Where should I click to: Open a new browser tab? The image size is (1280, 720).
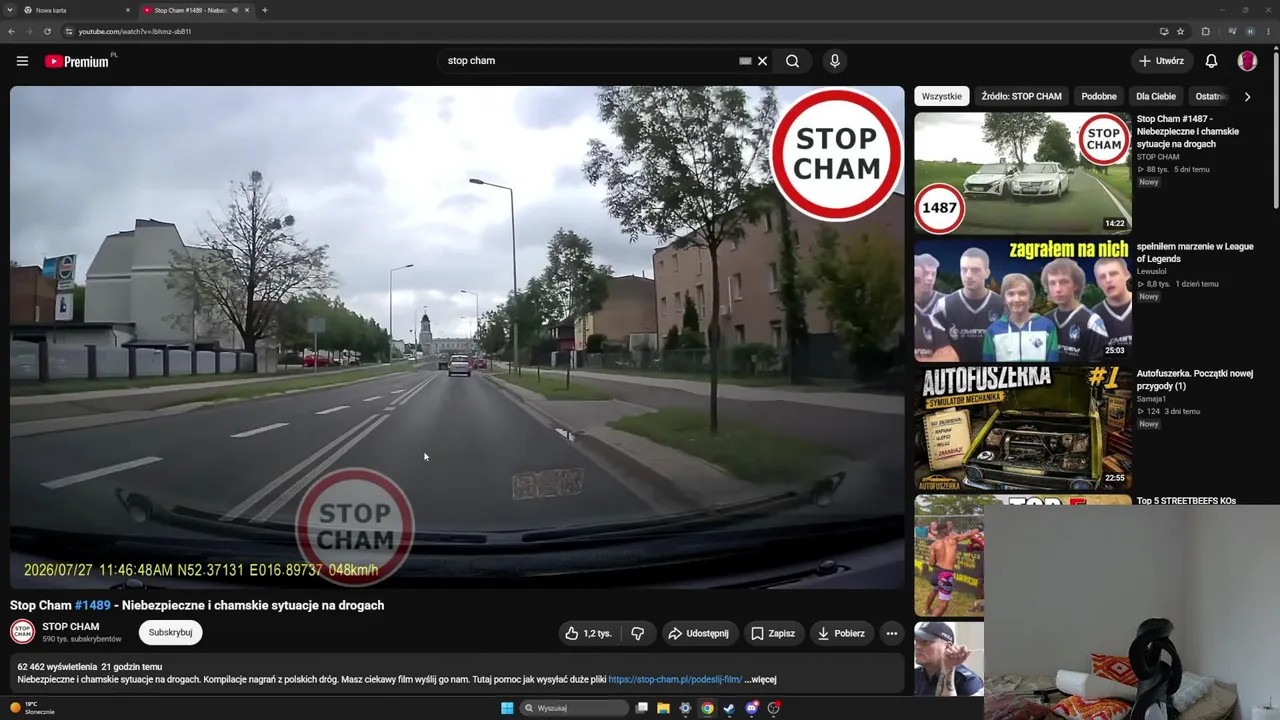[x=264, y=10]
